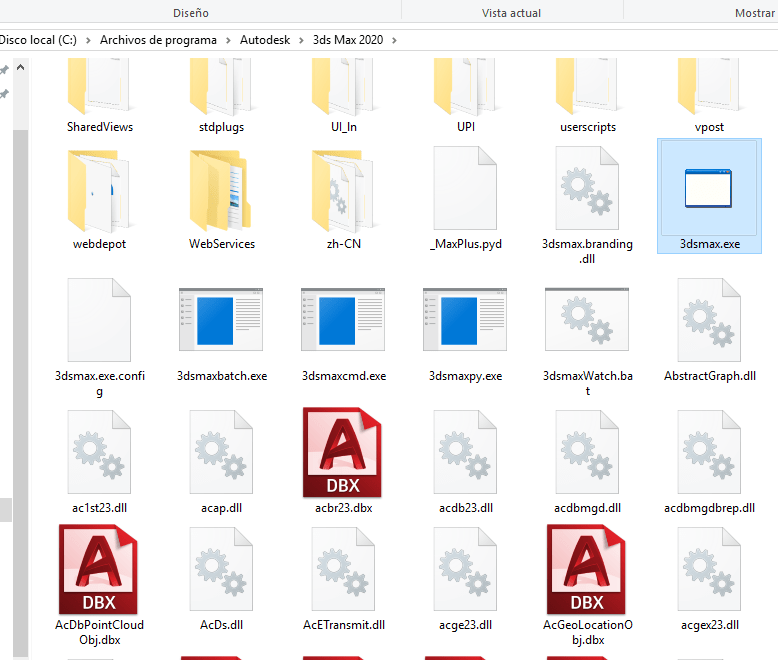Select the acgex23.dll file icon

(710, 569)
